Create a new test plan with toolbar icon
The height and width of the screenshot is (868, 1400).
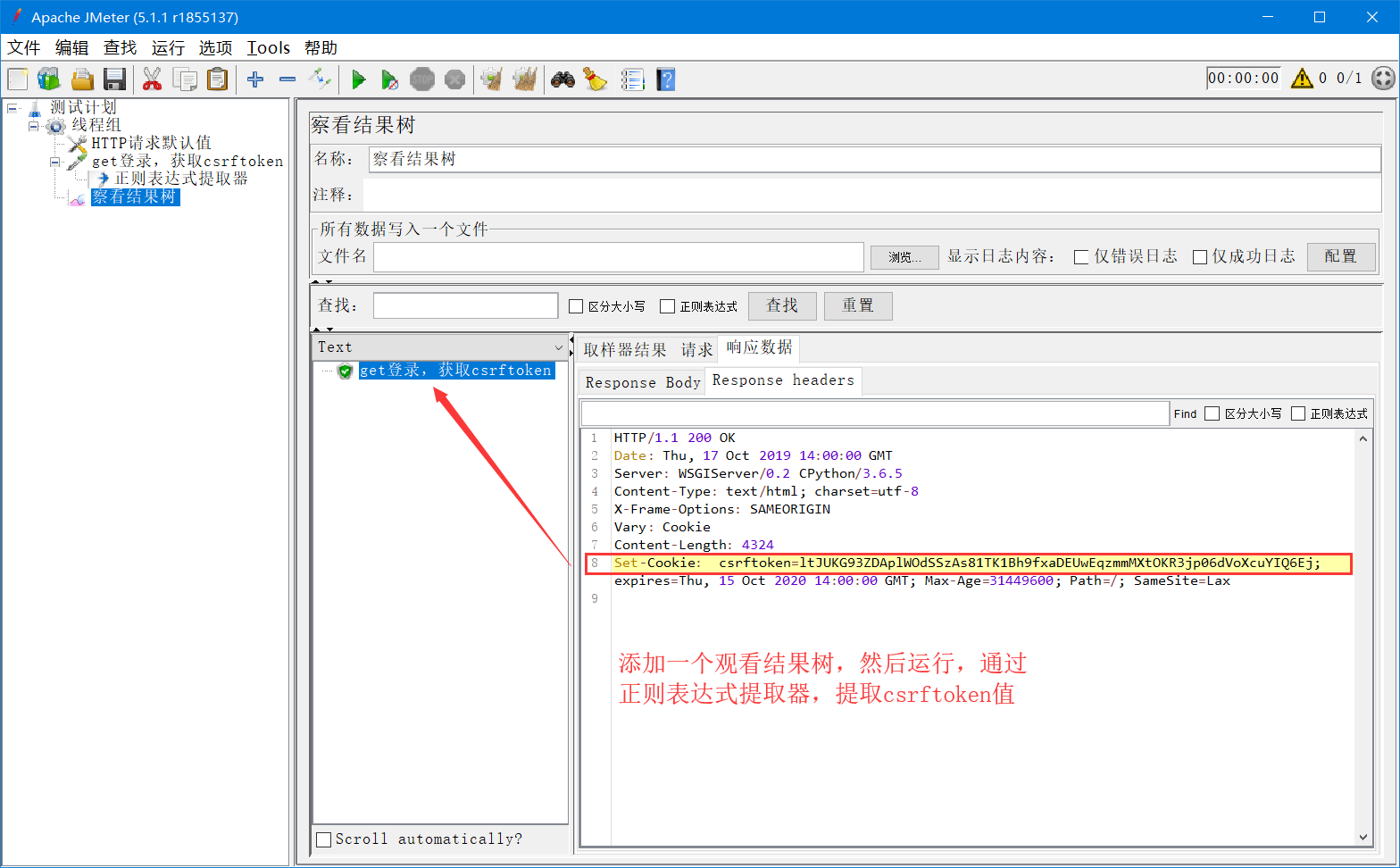18,79
